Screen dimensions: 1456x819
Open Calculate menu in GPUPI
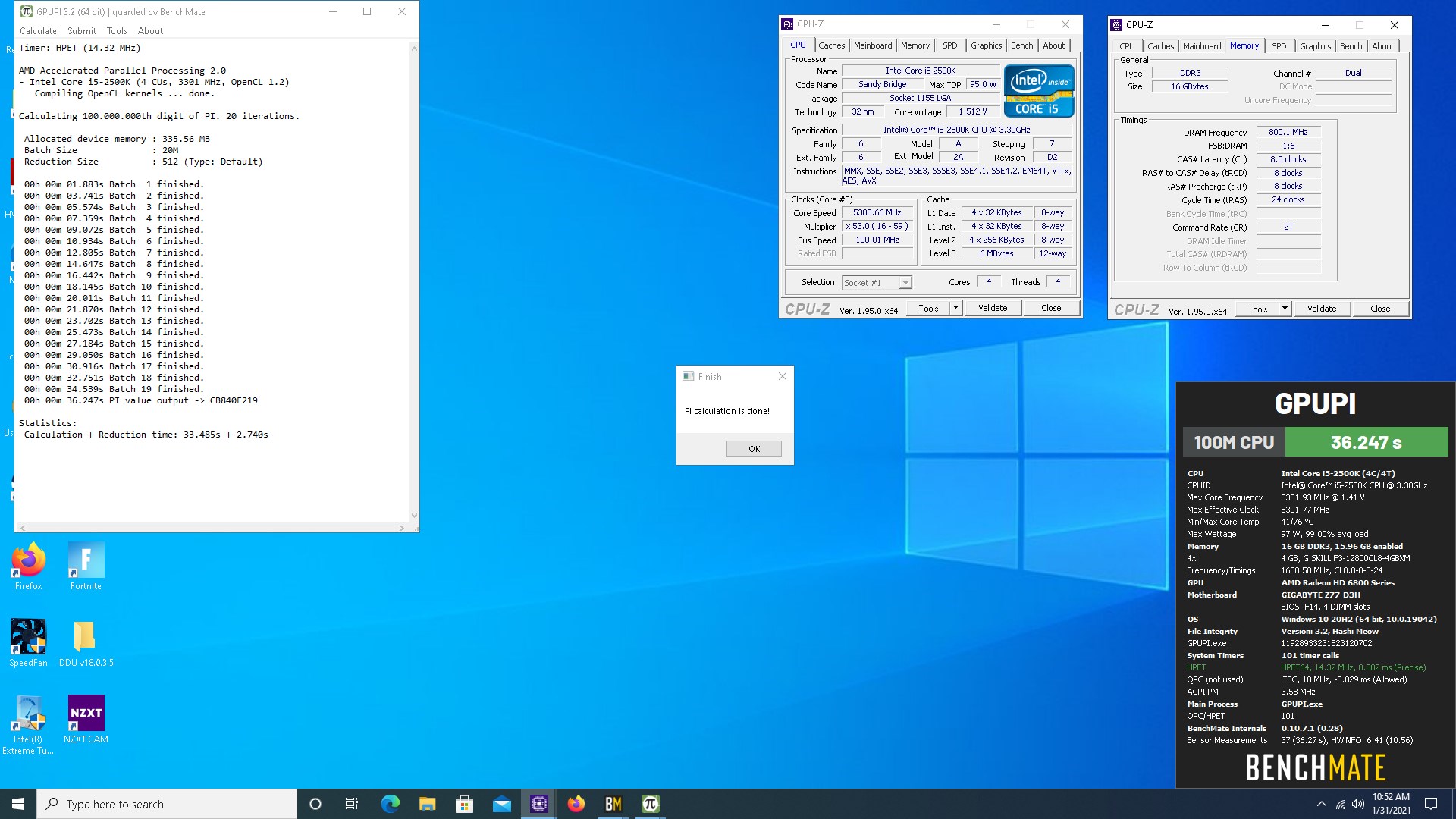tap(38, 31)
